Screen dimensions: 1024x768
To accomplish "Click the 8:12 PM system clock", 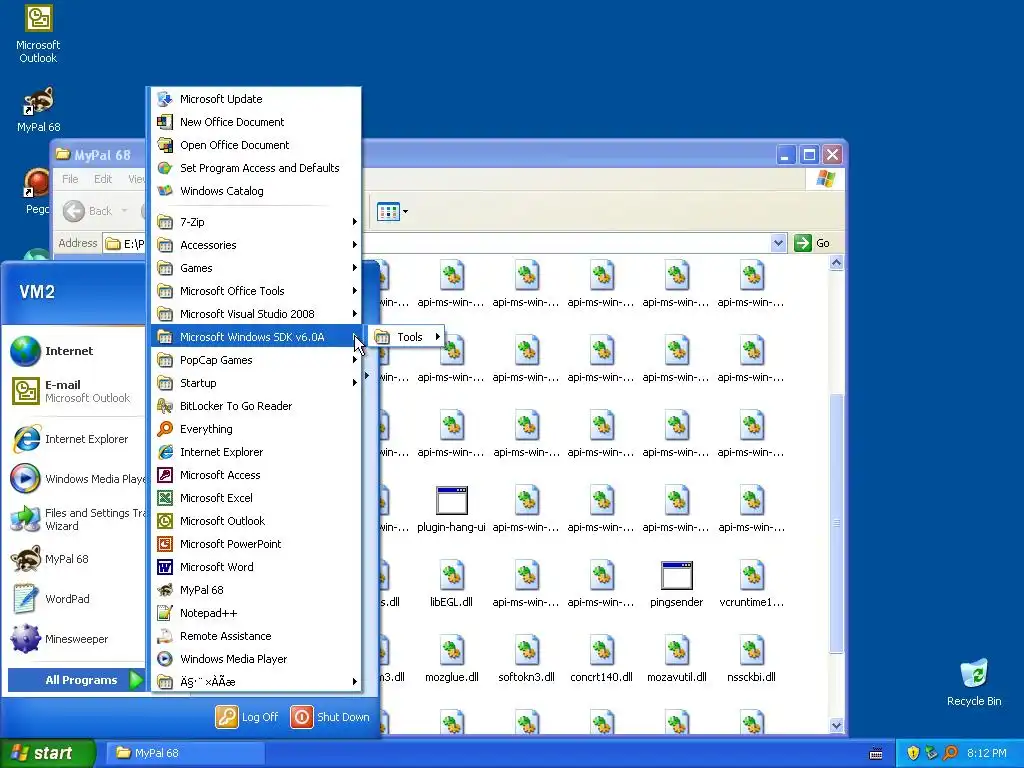I will click(x=987, y=753).
